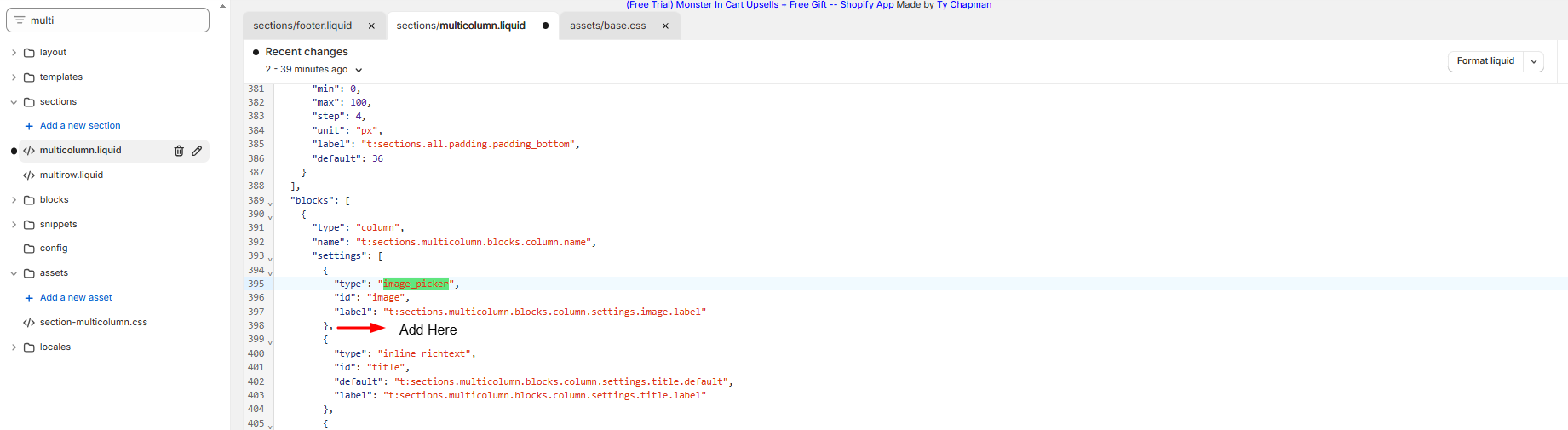The height and width of the screenshot is (430, 1568).
Task: Collapse the assets folder
Action: pos(14,273)
